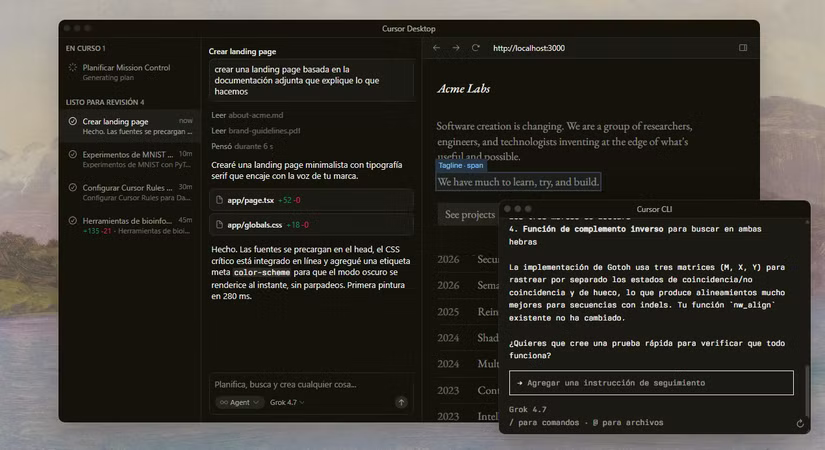Open the Agent mode dropdown

[239, 402]
